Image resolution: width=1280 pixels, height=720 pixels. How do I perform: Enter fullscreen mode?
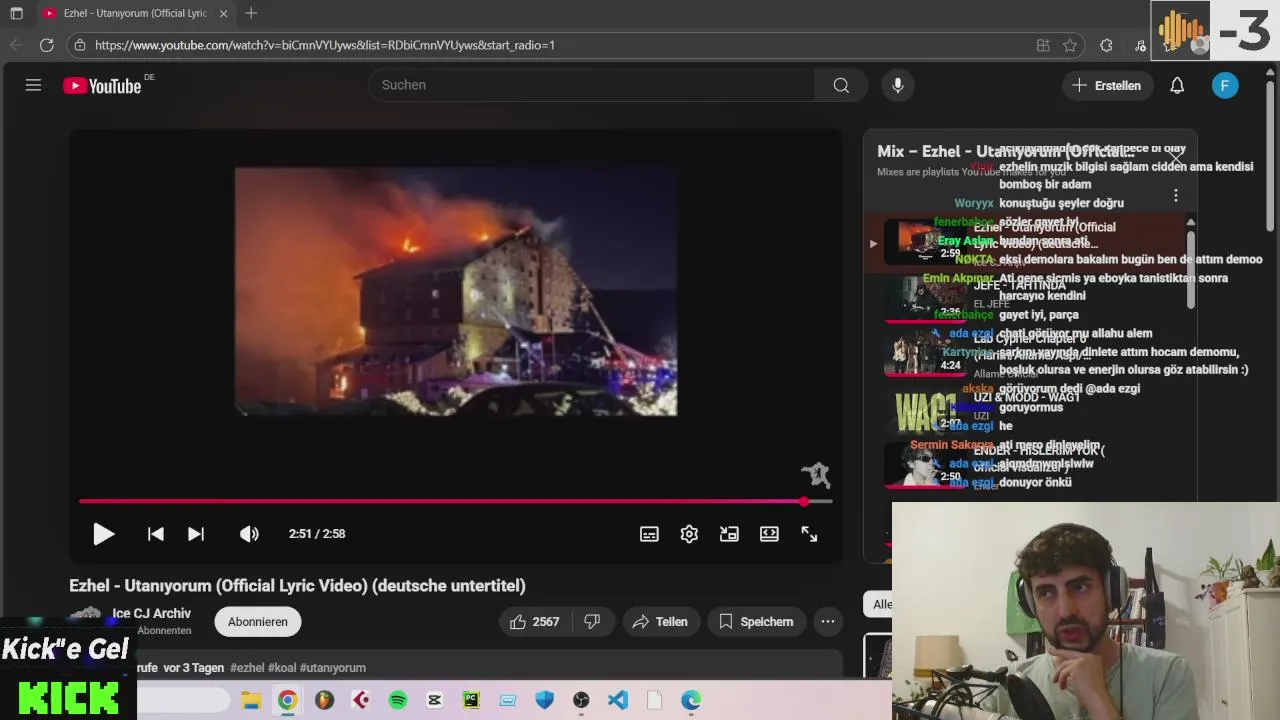809,534
